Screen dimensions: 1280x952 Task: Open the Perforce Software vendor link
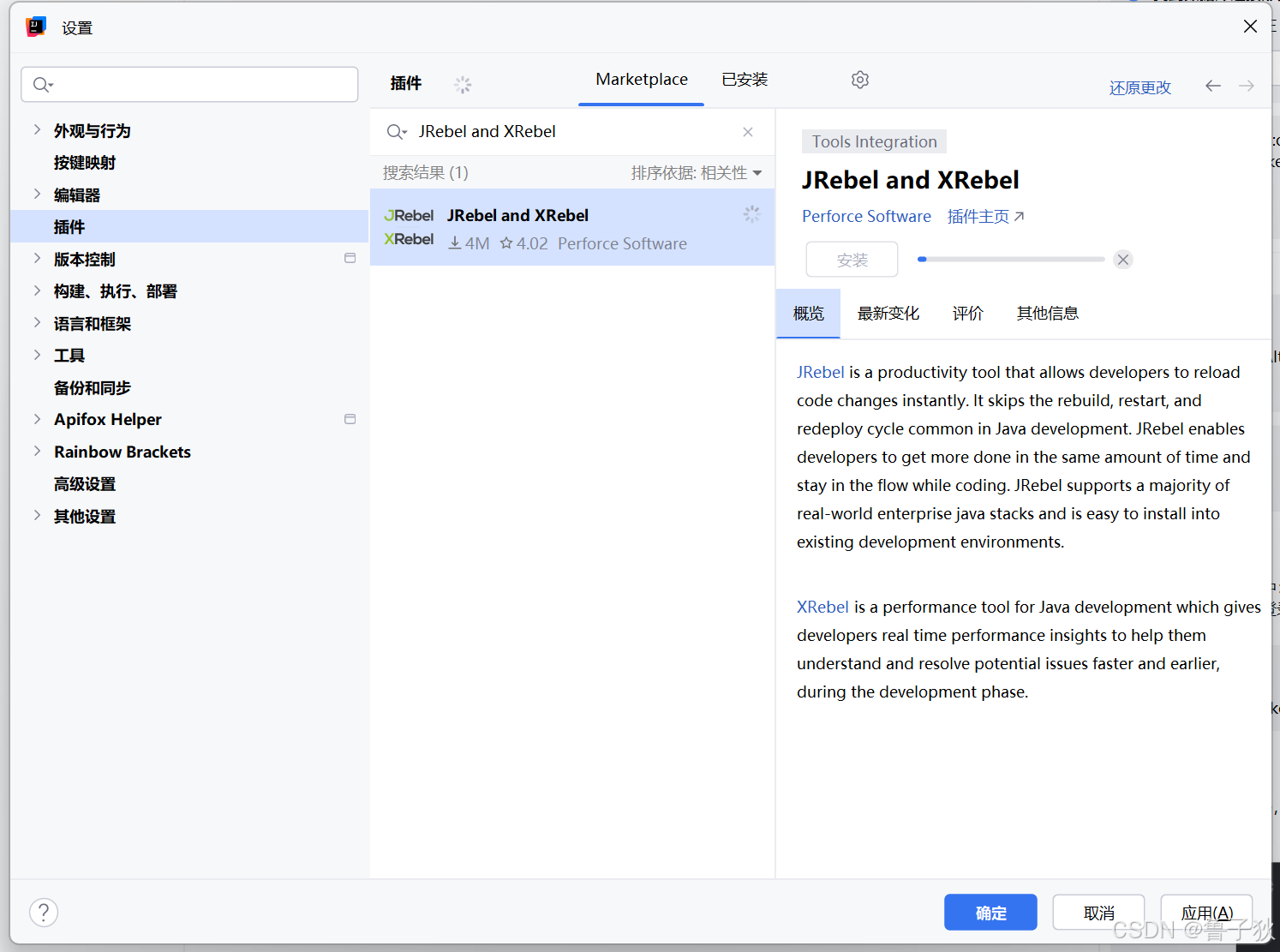pyautogui.click(x=866, y=217)
